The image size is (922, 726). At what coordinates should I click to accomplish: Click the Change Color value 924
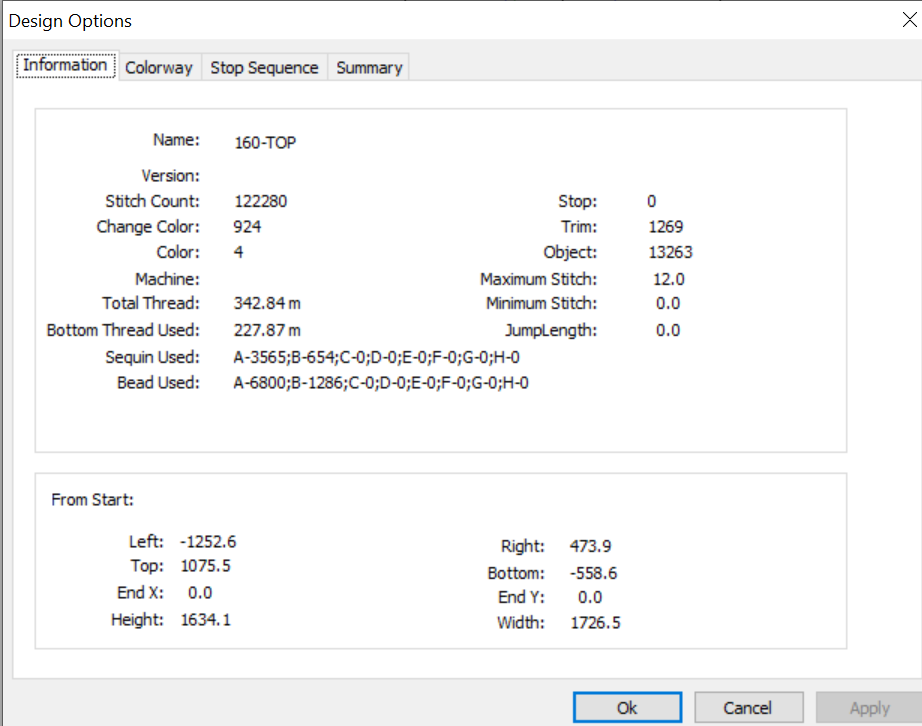point(247,227)
